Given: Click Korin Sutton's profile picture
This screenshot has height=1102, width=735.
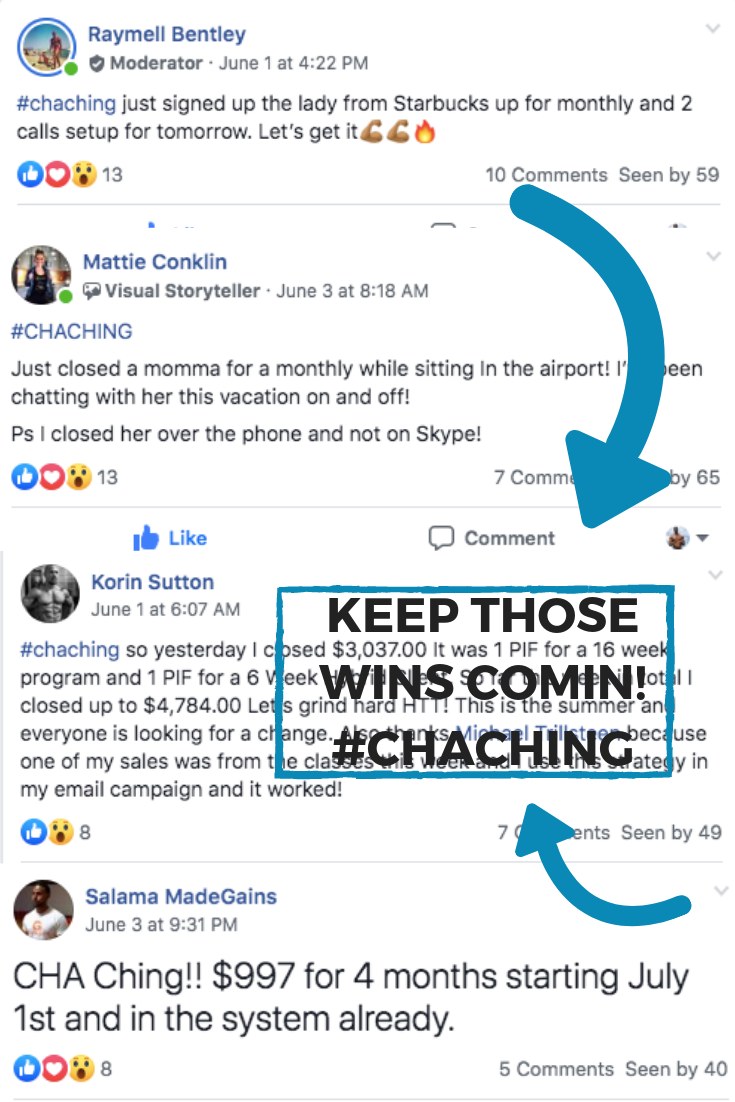Looking at the screenshot, I should point(50,594).
